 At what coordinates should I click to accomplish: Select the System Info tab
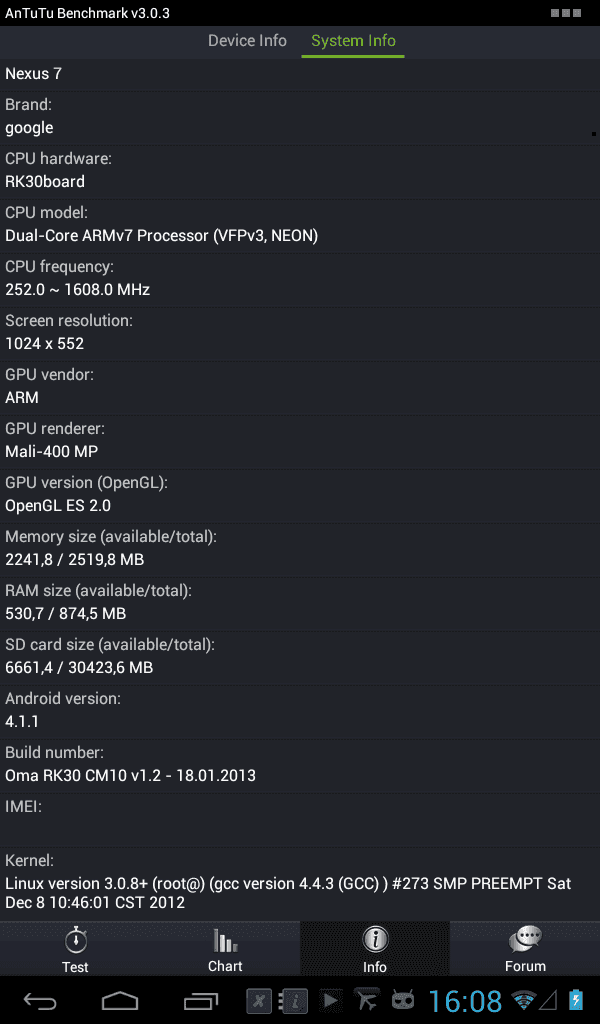click(x=353, y=40)
